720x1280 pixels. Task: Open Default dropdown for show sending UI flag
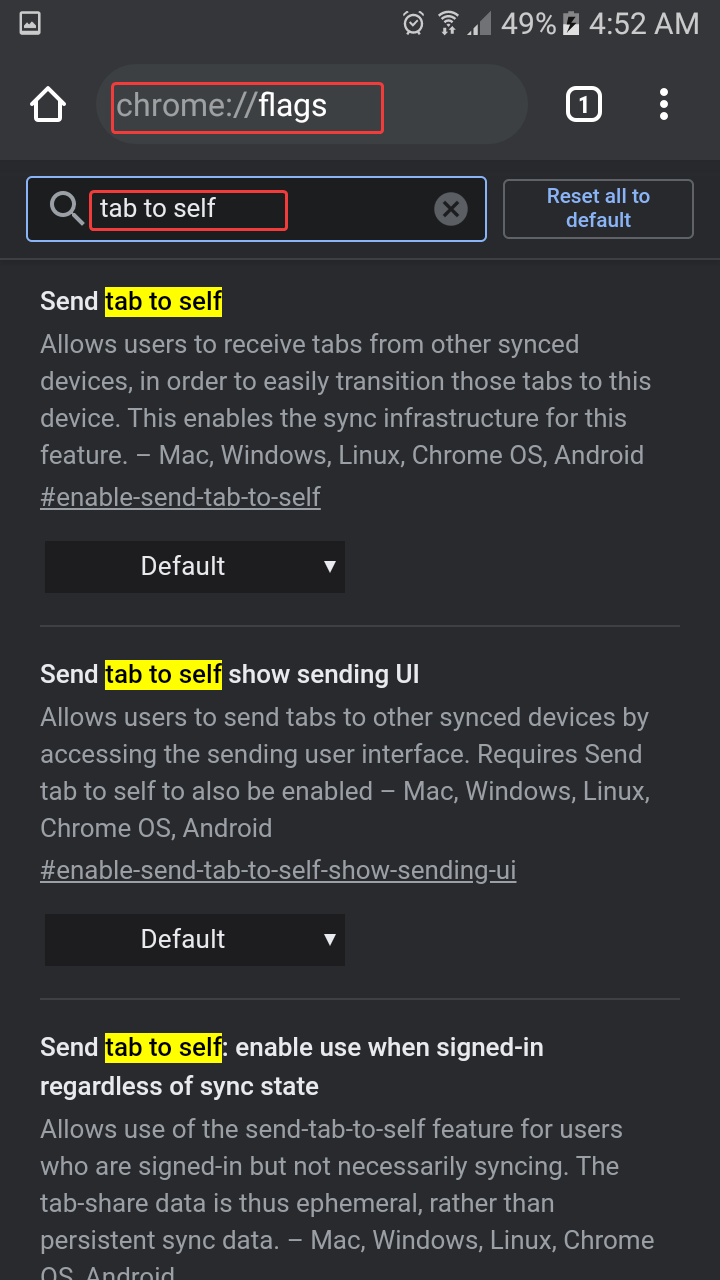[195, 939]
